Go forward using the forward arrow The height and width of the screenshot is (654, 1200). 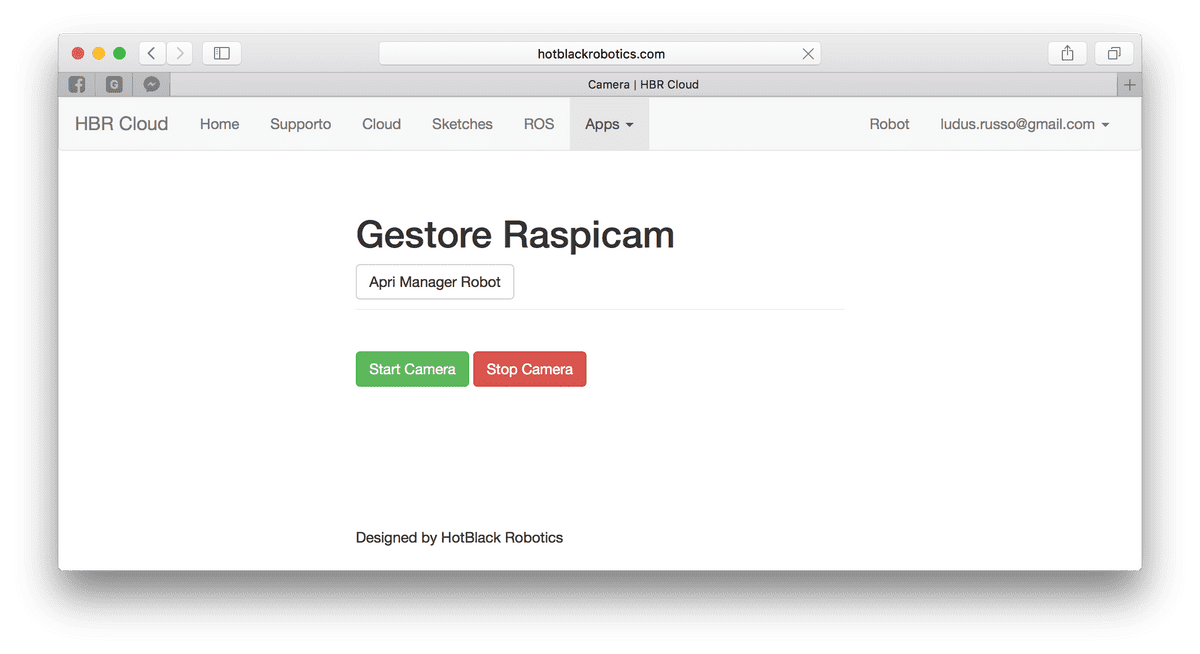179,52
